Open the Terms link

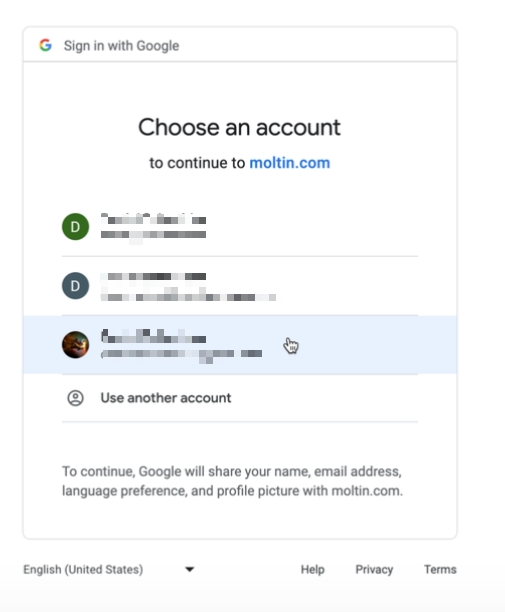(440, 569)
